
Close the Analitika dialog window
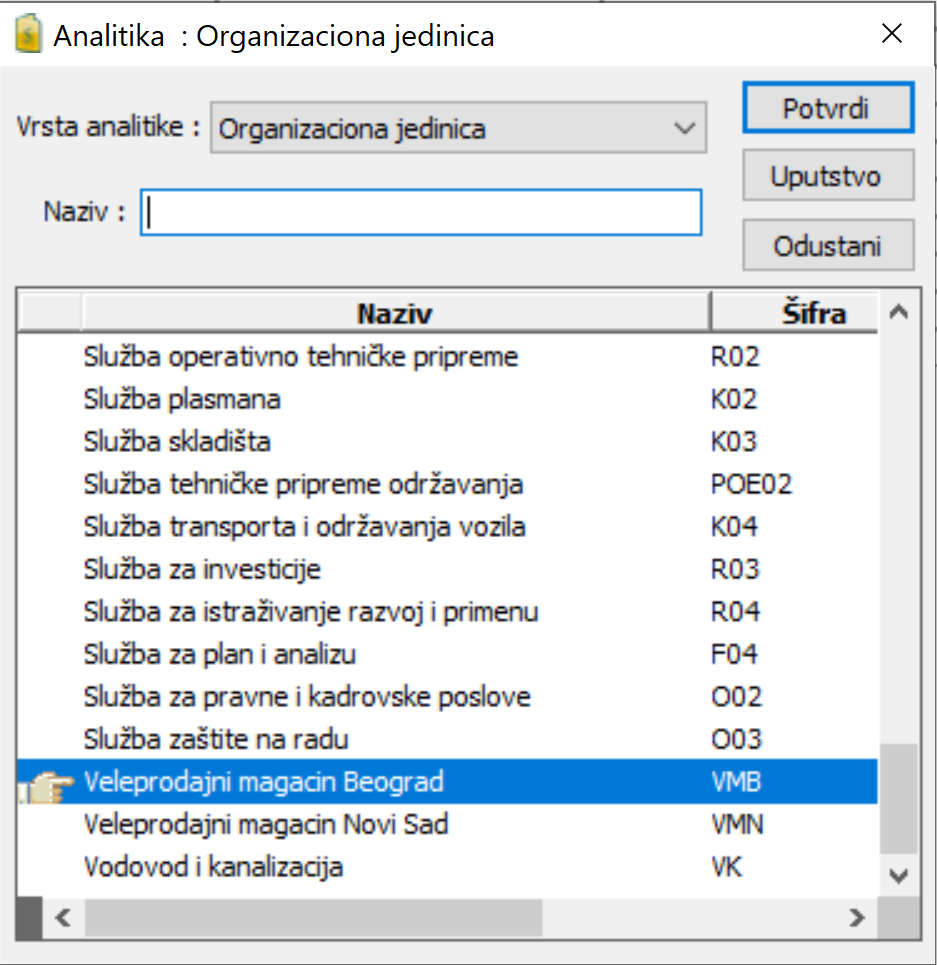coord(892,35)
